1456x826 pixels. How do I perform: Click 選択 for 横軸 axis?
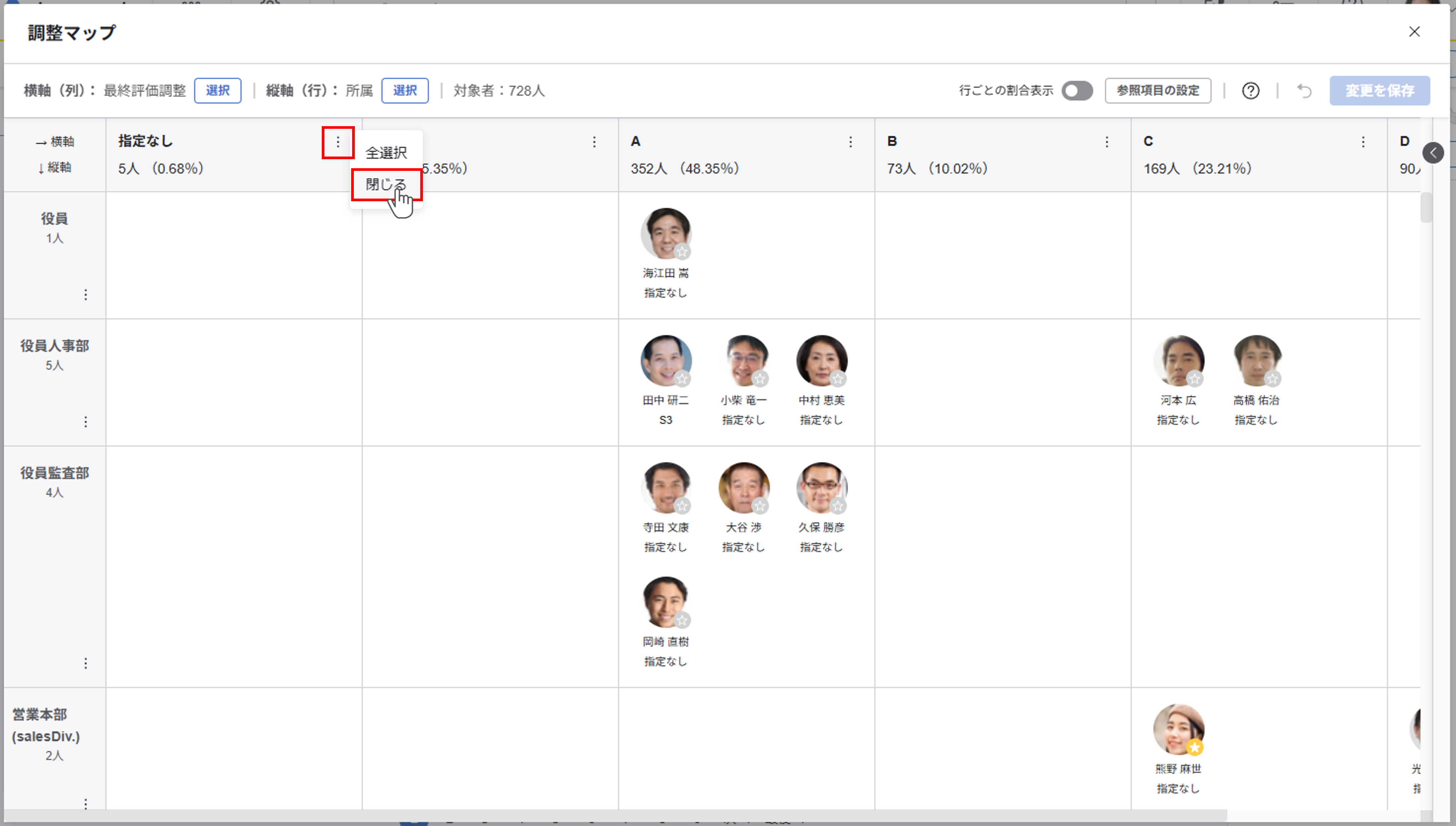pyautogui.click(x=217, y=91)
